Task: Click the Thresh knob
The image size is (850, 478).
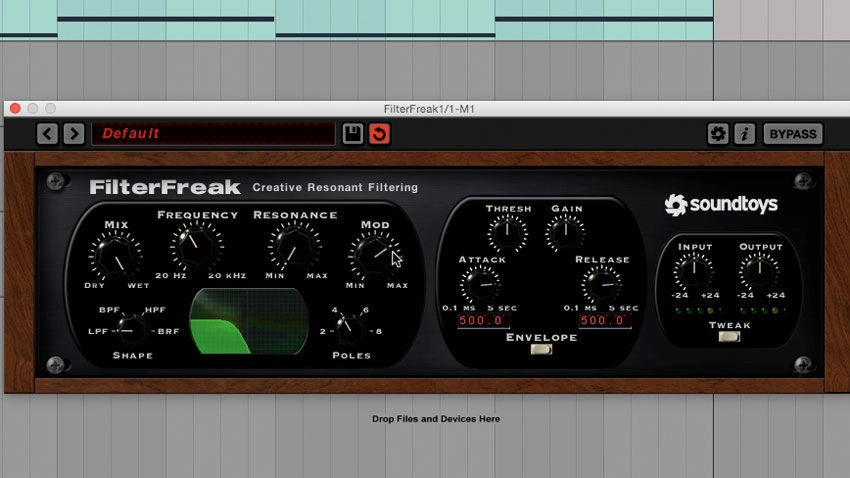Action: [x=507, y=232]
